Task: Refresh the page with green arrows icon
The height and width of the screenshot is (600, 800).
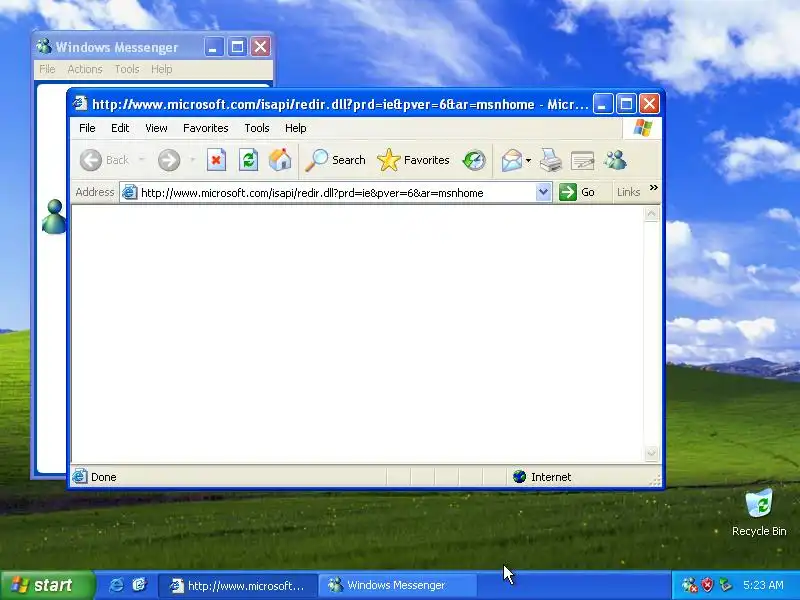Action: tap(248, 160)
